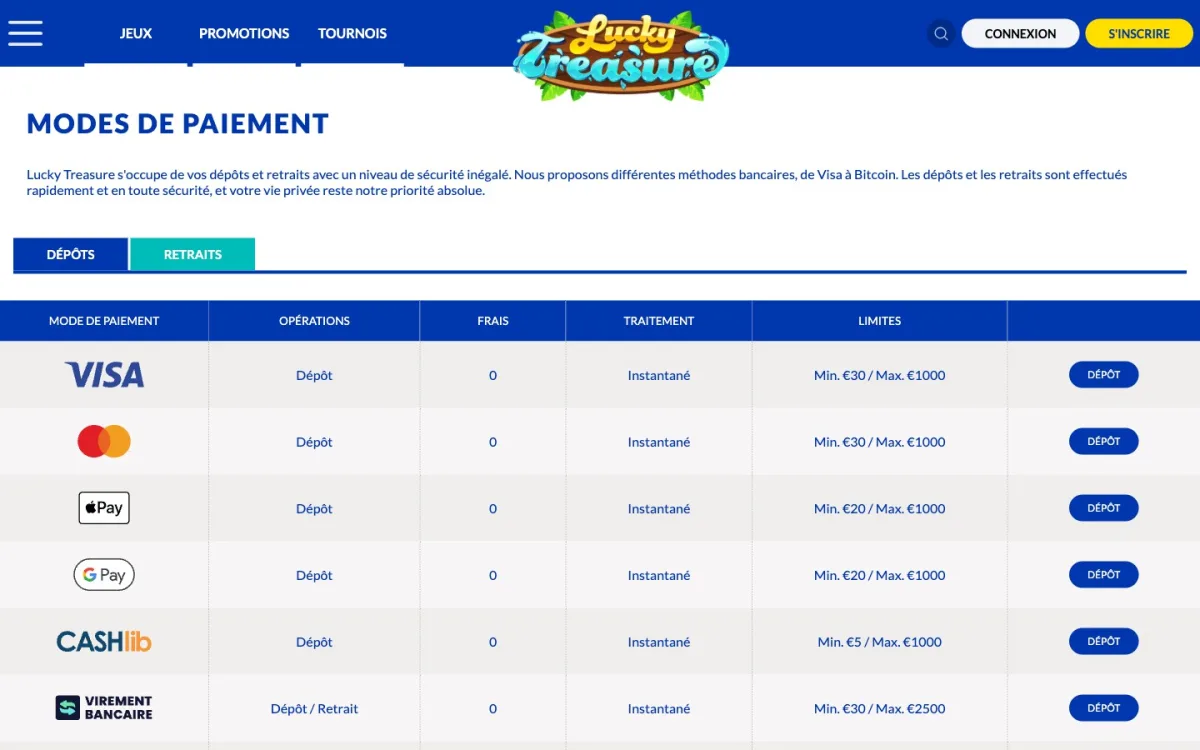The width and height of the screenshot is (1200, 750).
Task: Click the Google Pay logo
Action: (x=104, y=575)
